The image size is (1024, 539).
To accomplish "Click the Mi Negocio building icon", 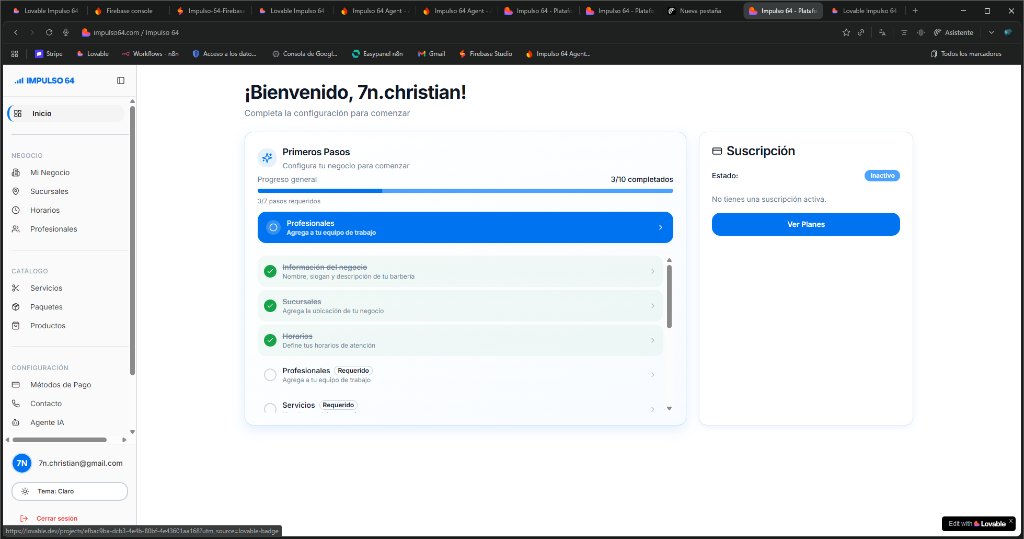I will pos(16,173).
